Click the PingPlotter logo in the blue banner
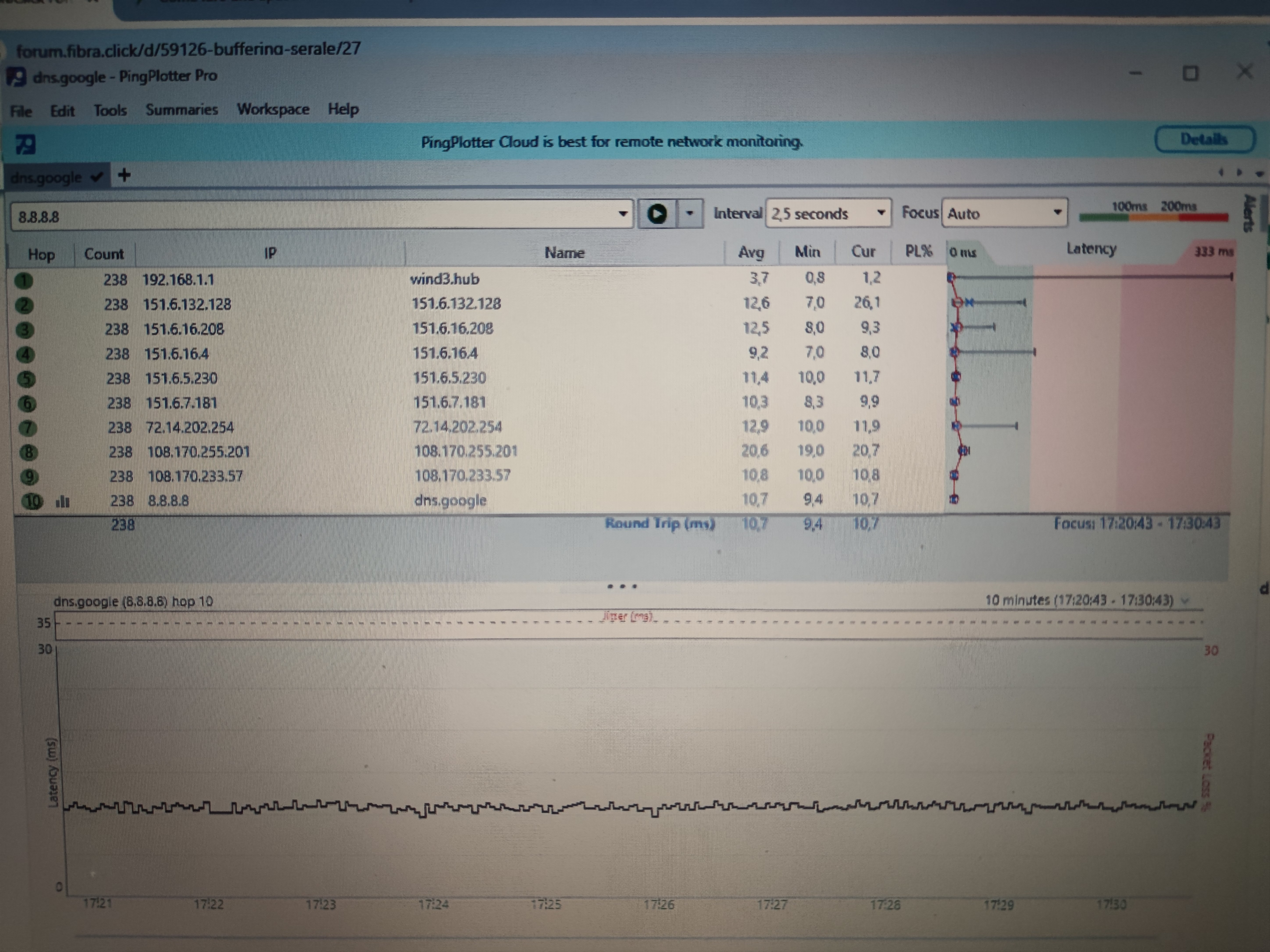Screen dimensions: 1270x952 coord(25,144)
